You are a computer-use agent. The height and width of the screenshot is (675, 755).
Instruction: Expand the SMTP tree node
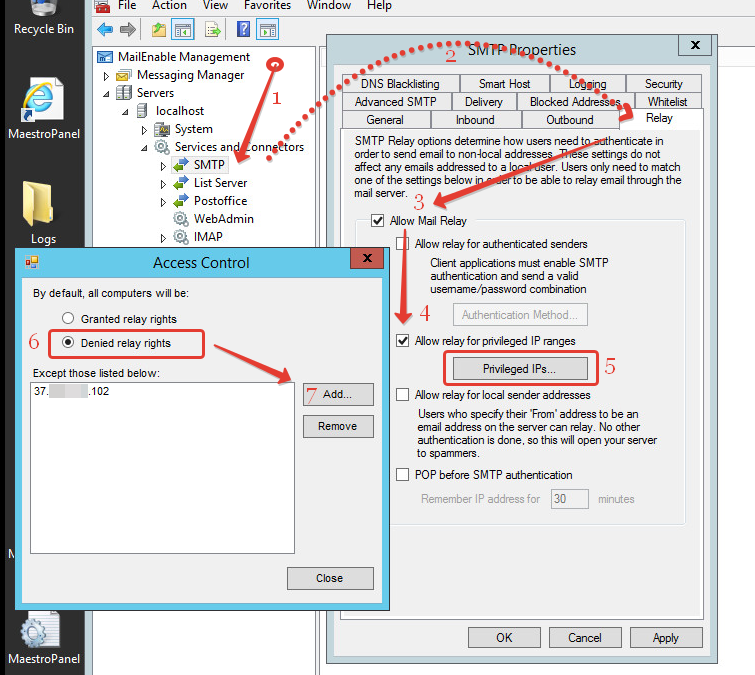(163, 166)
